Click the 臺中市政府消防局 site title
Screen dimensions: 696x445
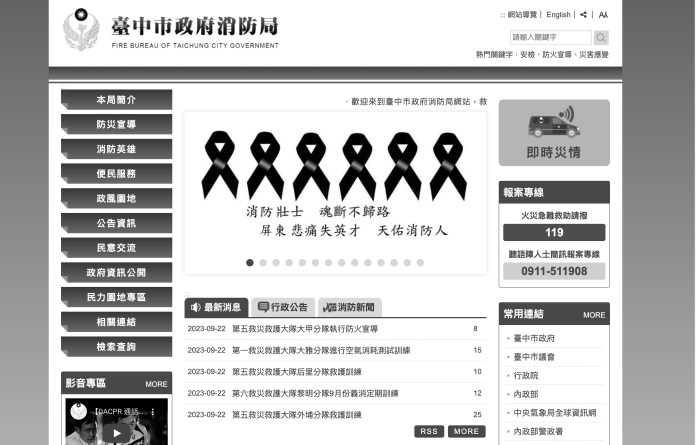pos(195,27)
